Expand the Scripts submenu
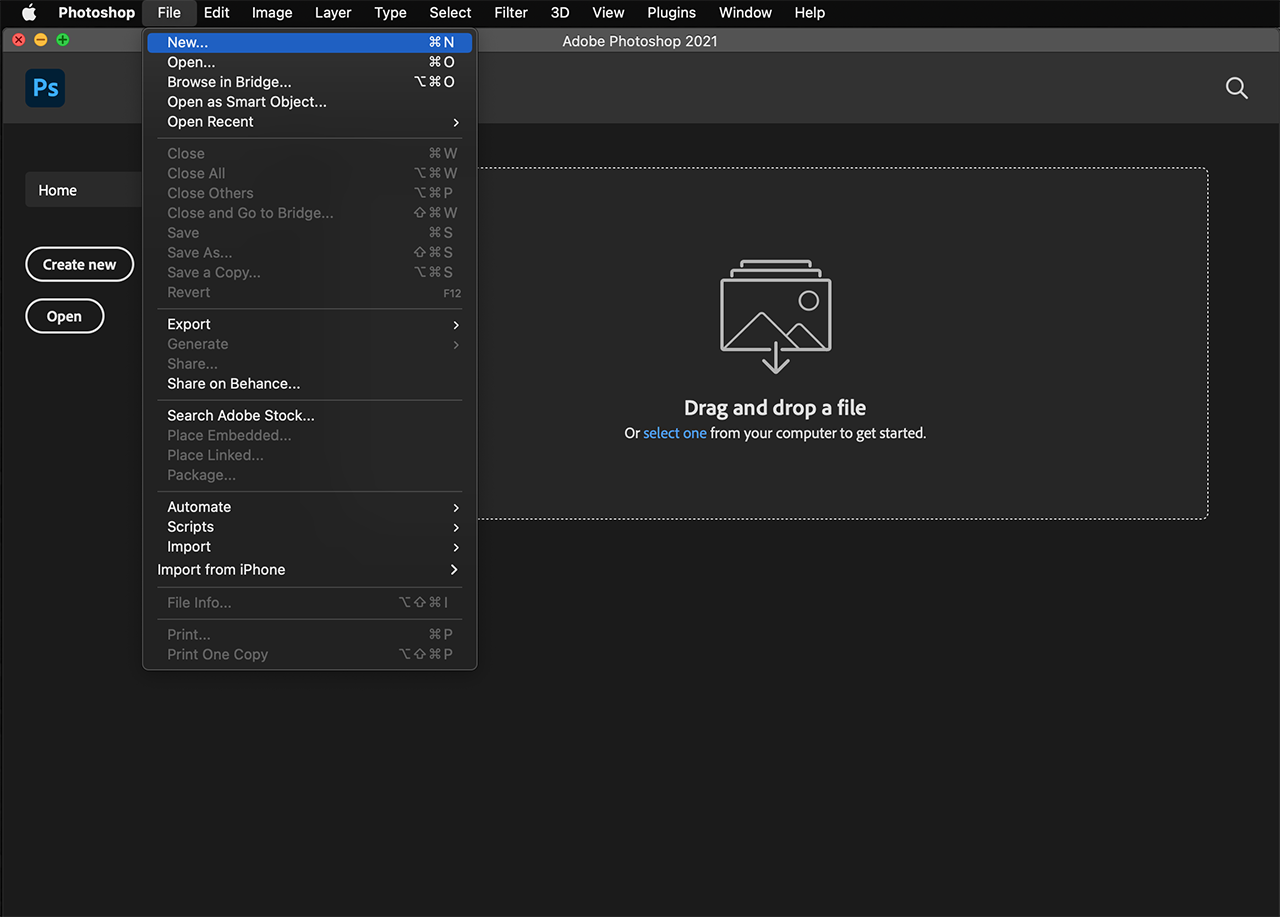This screenshot has height=917, width=1280. [310, 527]
